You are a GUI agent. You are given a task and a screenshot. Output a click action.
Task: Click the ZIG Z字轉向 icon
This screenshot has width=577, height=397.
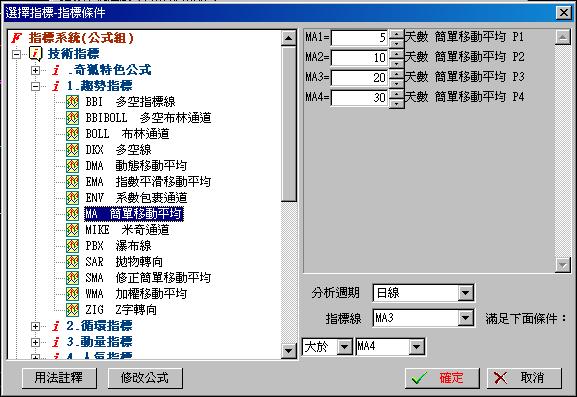pyautogui.click(x=72, y=309)
